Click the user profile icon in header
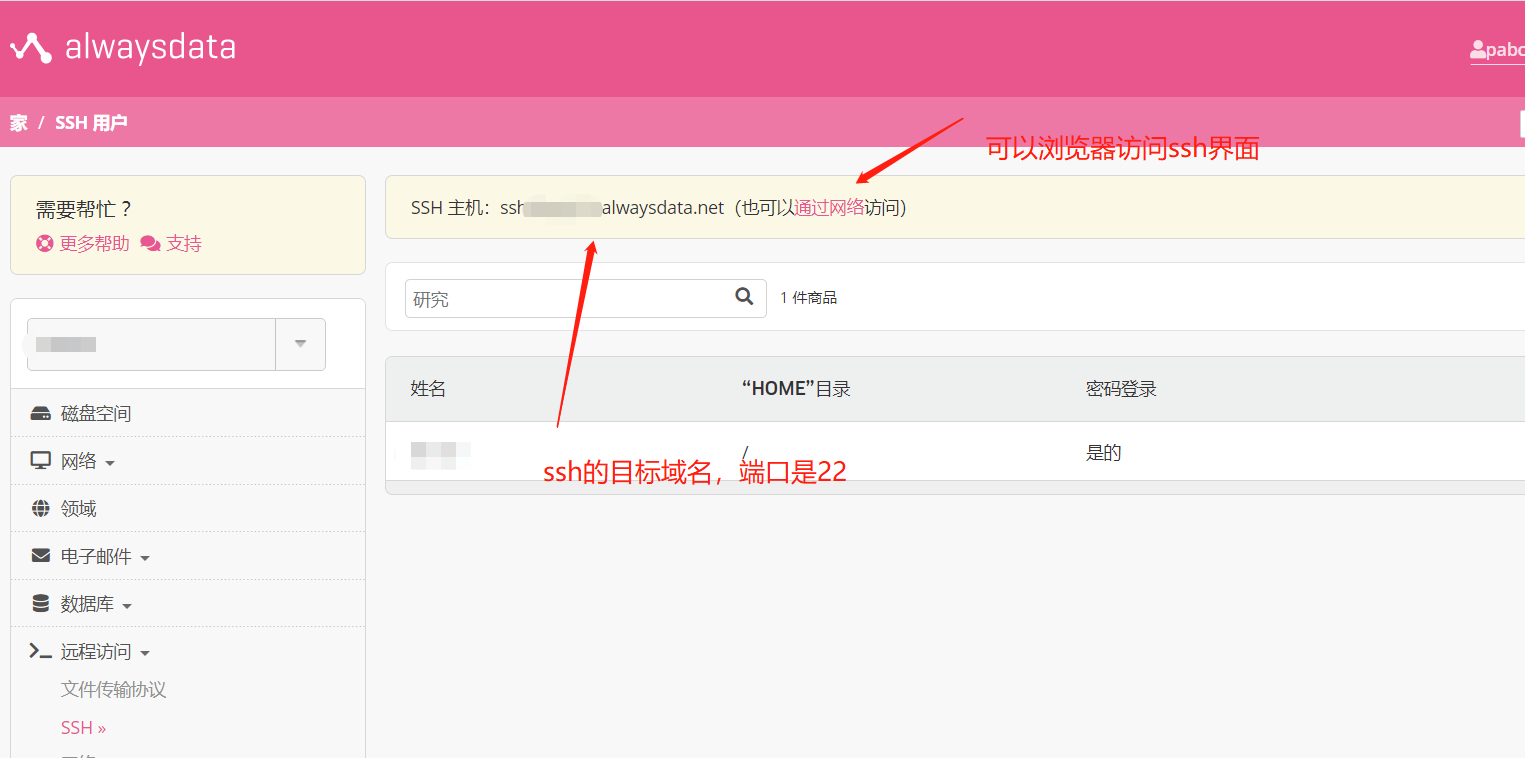This screenshot has width=1525, height=758. [1477, 50]
